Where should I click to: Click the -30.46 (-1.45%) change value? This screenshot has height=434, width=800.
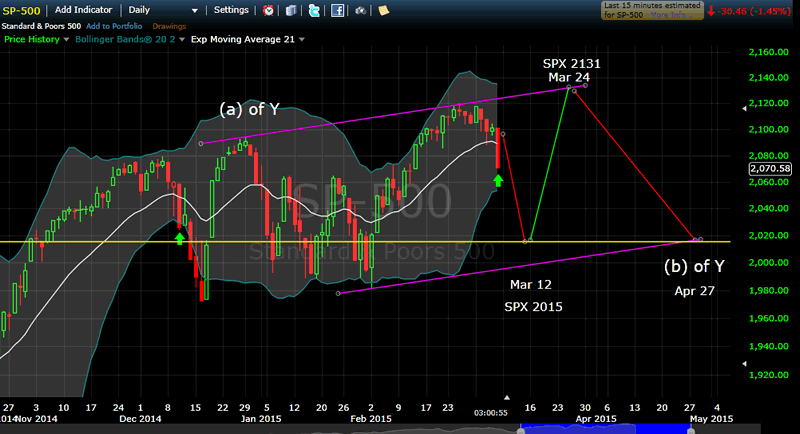pos(754,11)
